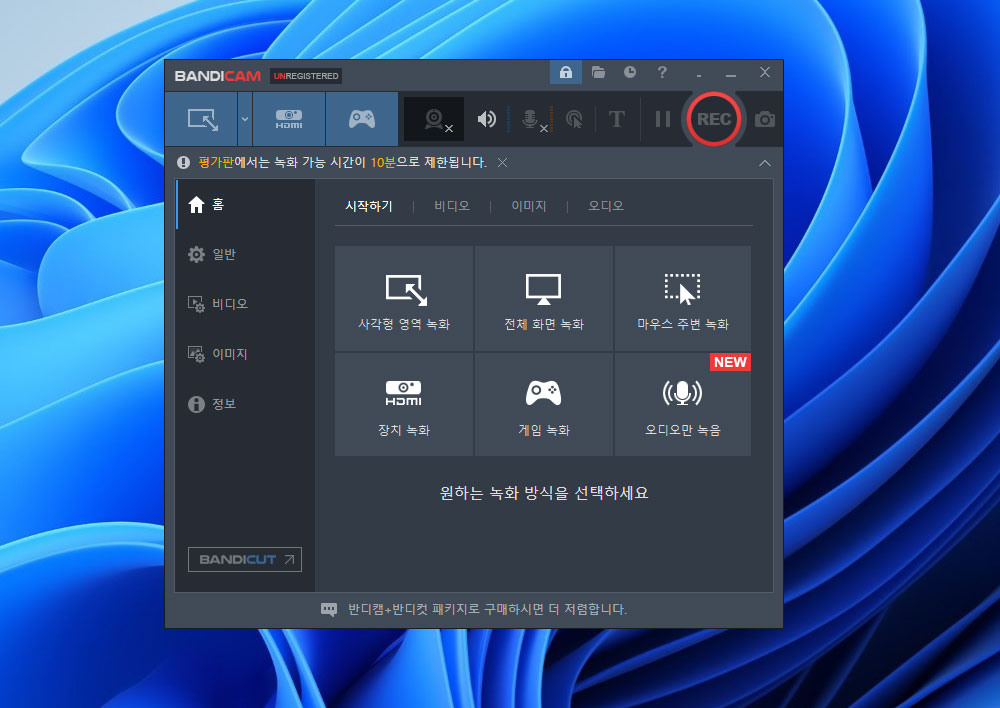1000x708 pixels.
Task: Dismiss the trial version 10분 notice
Action: click(503, 163)
